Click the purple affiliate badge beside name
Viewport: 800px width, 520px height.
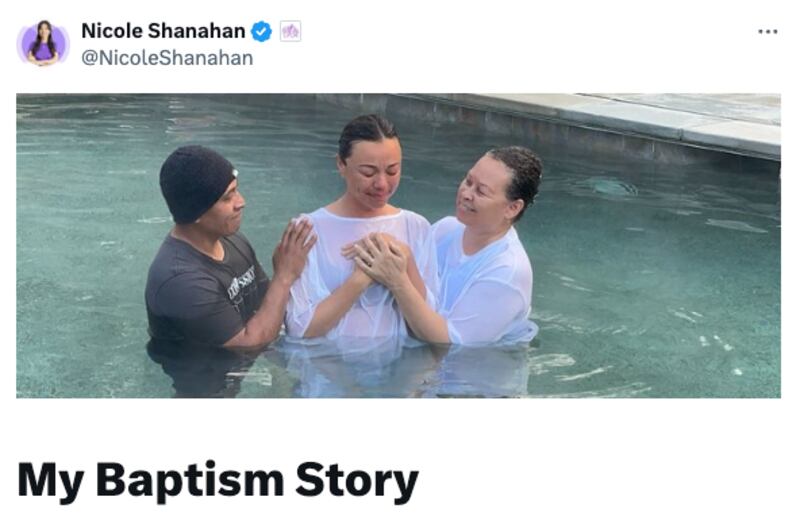click(290, 31)
